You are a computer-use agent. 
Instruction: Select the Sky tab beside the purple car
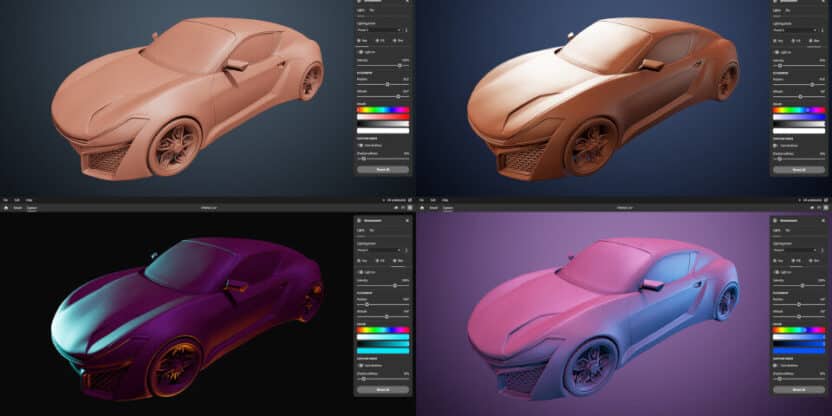[371, 230]
